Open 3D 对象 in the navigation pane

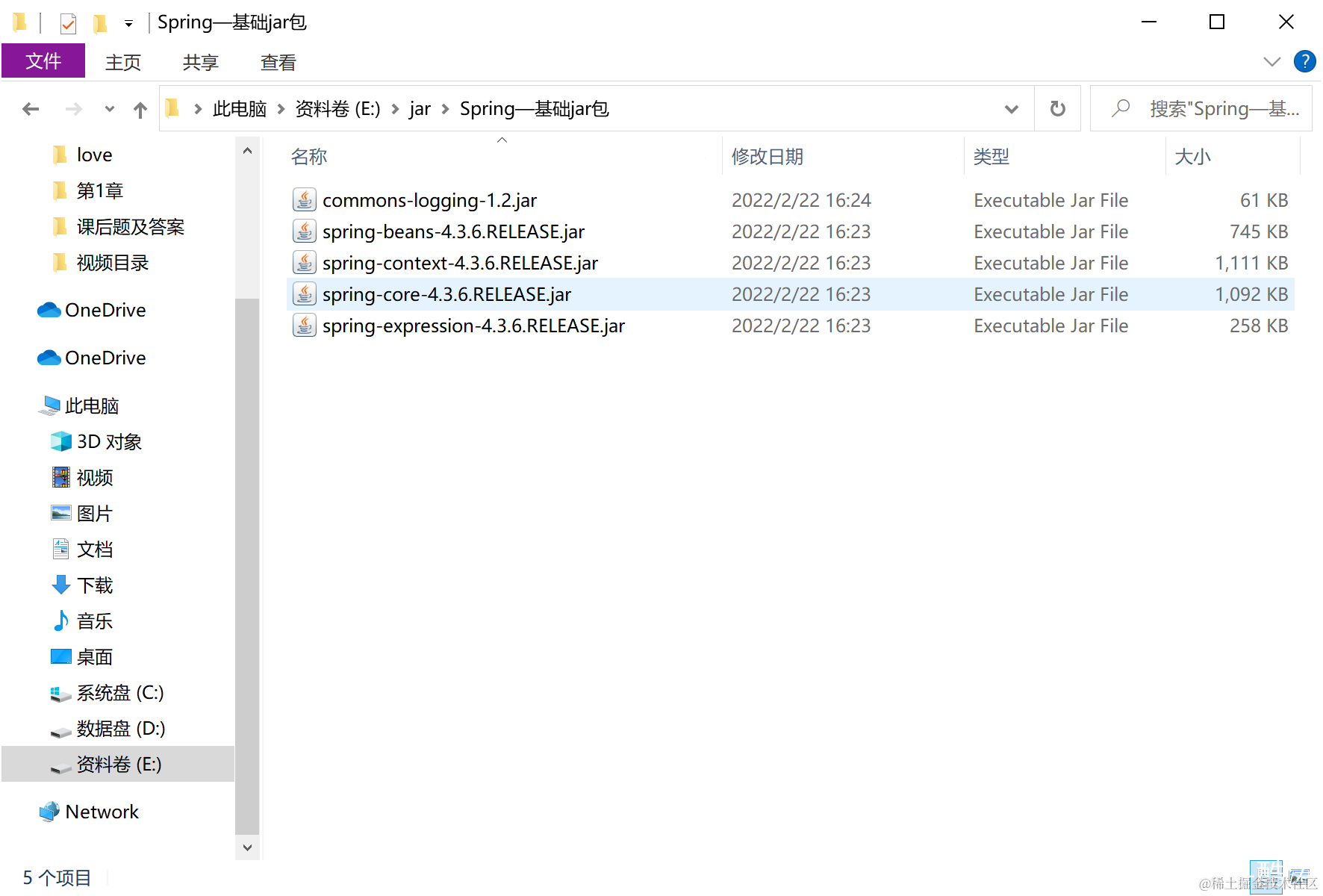tap(109, 442)
